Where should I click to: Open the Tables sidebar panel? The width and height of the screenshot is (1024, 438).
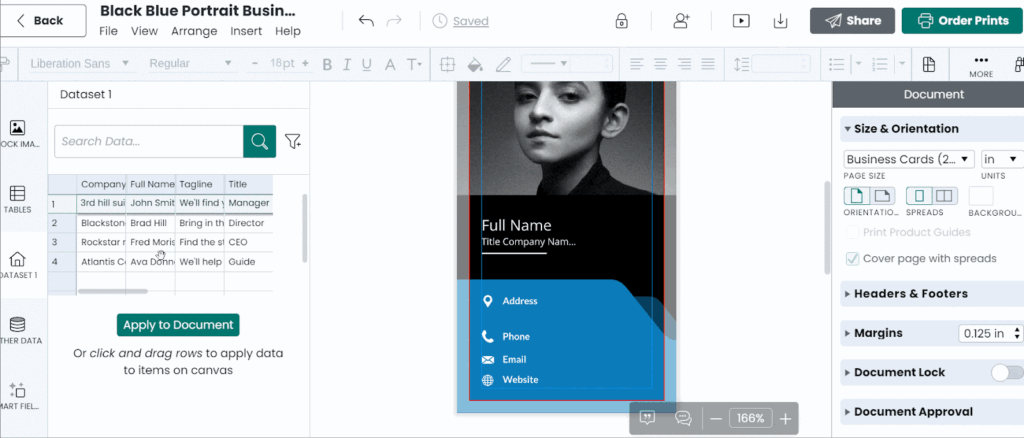[17, 199]
